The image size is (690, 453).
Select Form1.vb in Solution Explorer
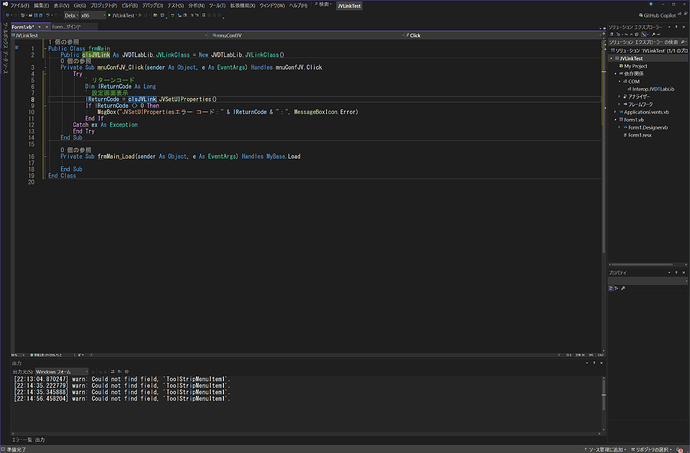633,120
